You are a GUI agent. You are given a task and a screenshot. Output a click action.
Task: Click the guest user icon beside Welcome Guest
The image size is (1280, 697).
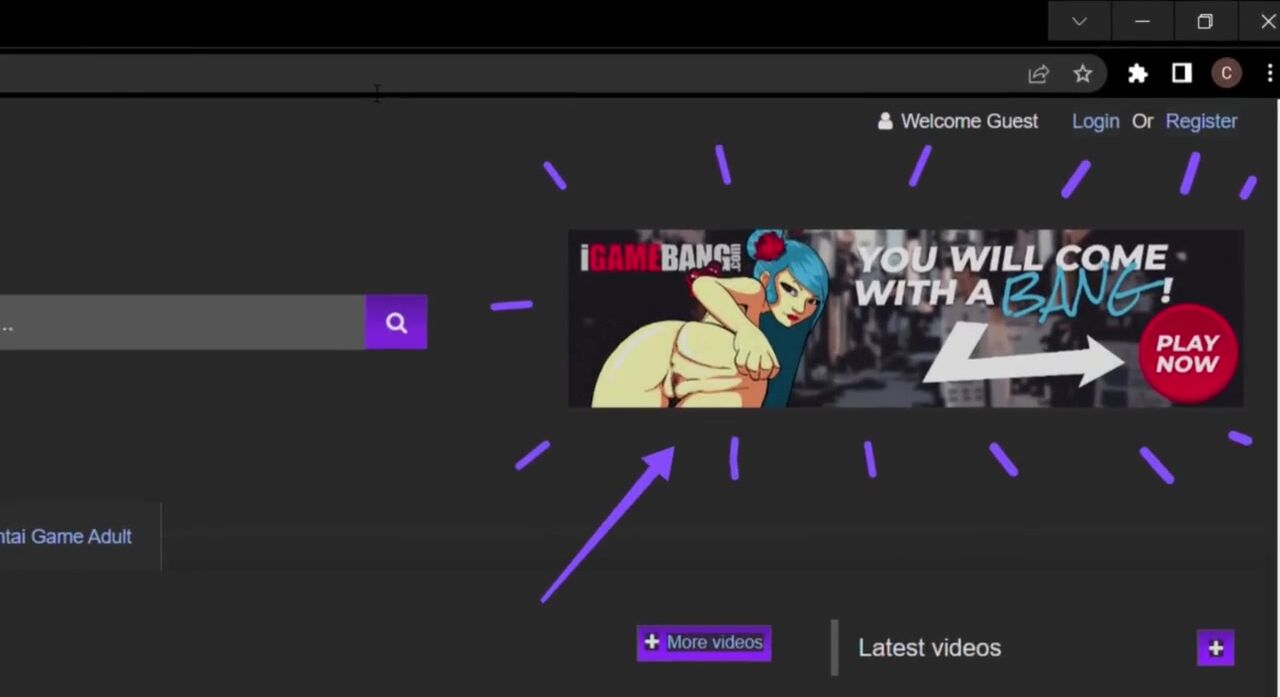click(x=884, y=121)
